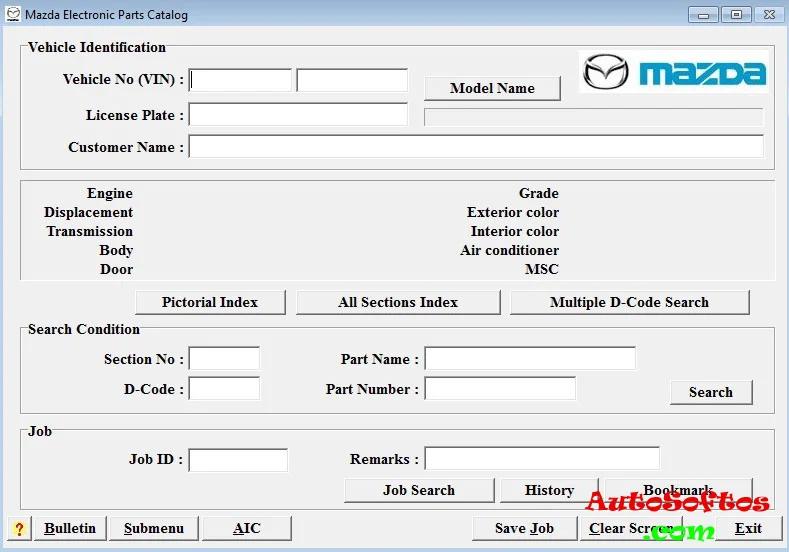Click the Search button
This screenshot has height=552, width=789.
(x=710, y=392)
